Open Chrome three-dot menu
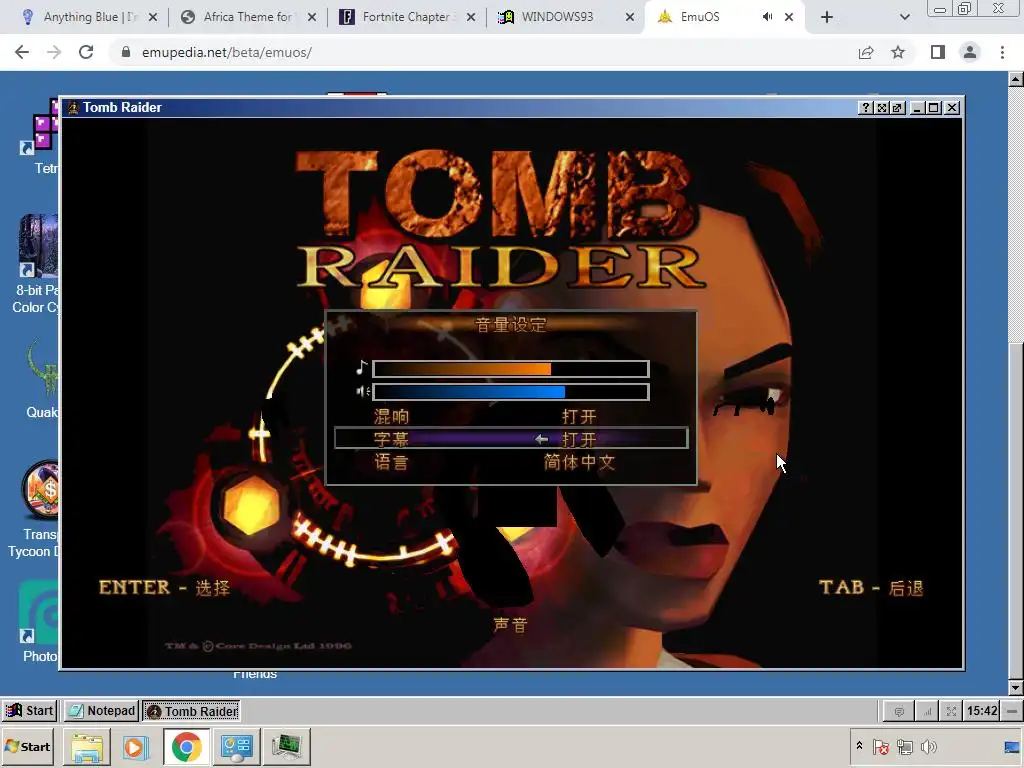Viewport: 1024px width, 768px height. (1002, 52)
